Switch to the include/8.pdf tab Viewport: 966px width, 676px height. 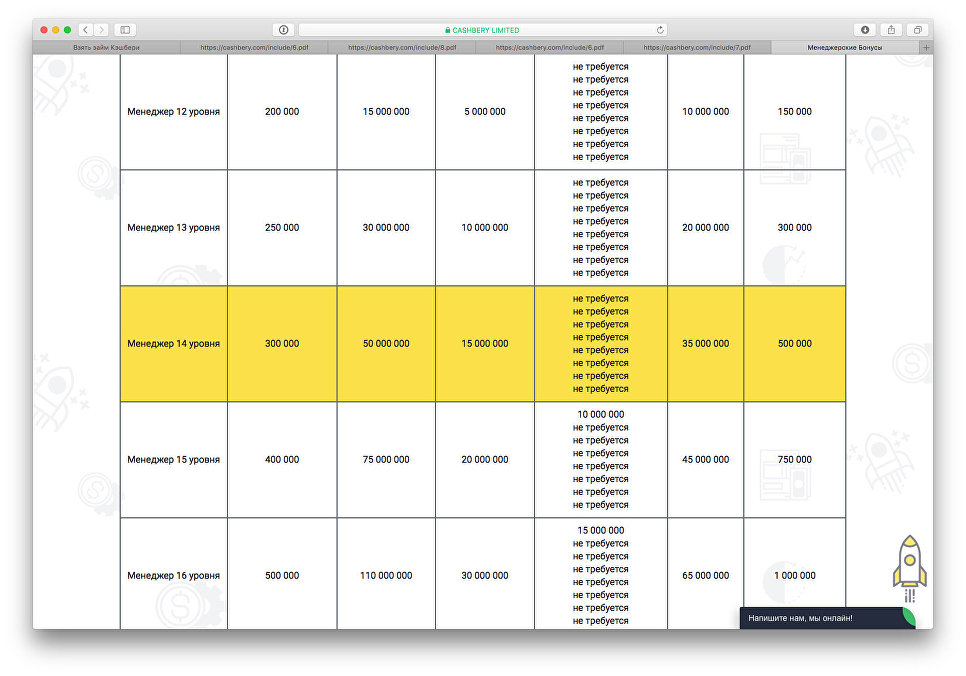click(402, 47)
